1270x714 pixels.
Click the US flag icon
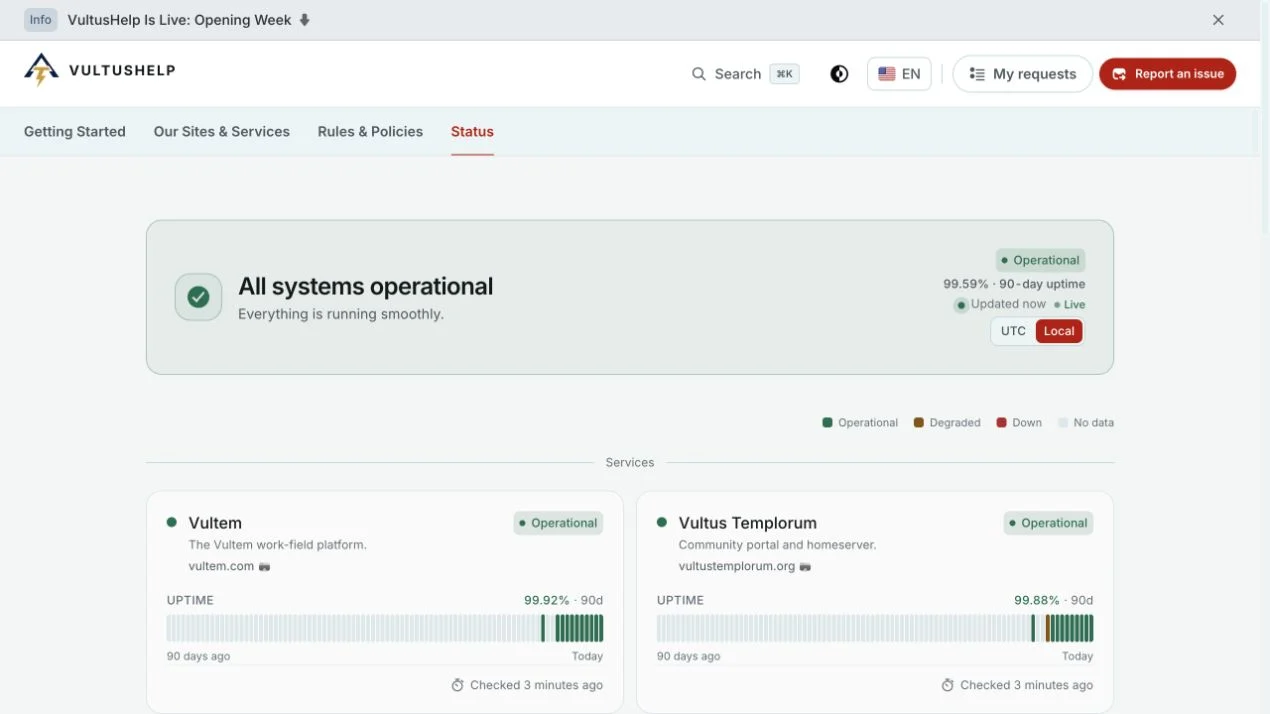point(886,74)
